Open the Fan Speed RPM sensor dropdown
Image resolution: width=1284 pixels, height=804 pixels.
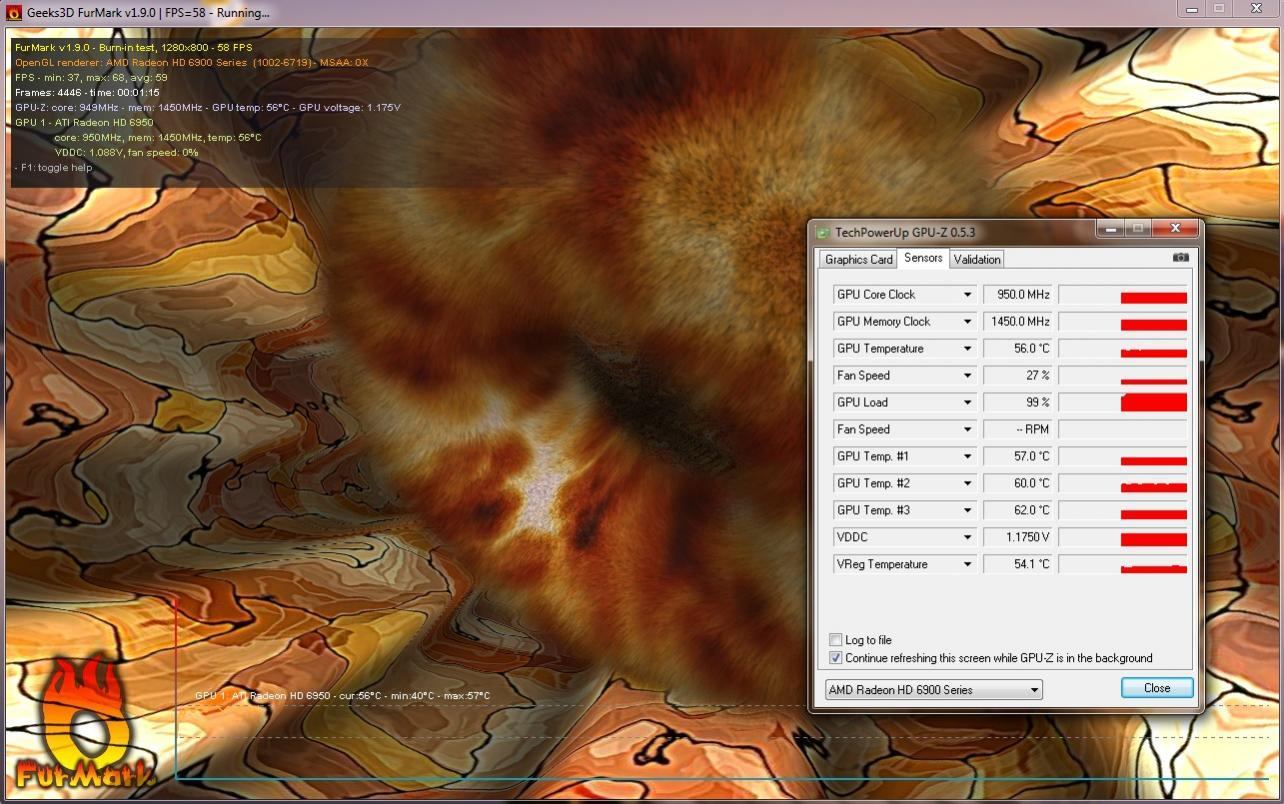click(967, 430)
